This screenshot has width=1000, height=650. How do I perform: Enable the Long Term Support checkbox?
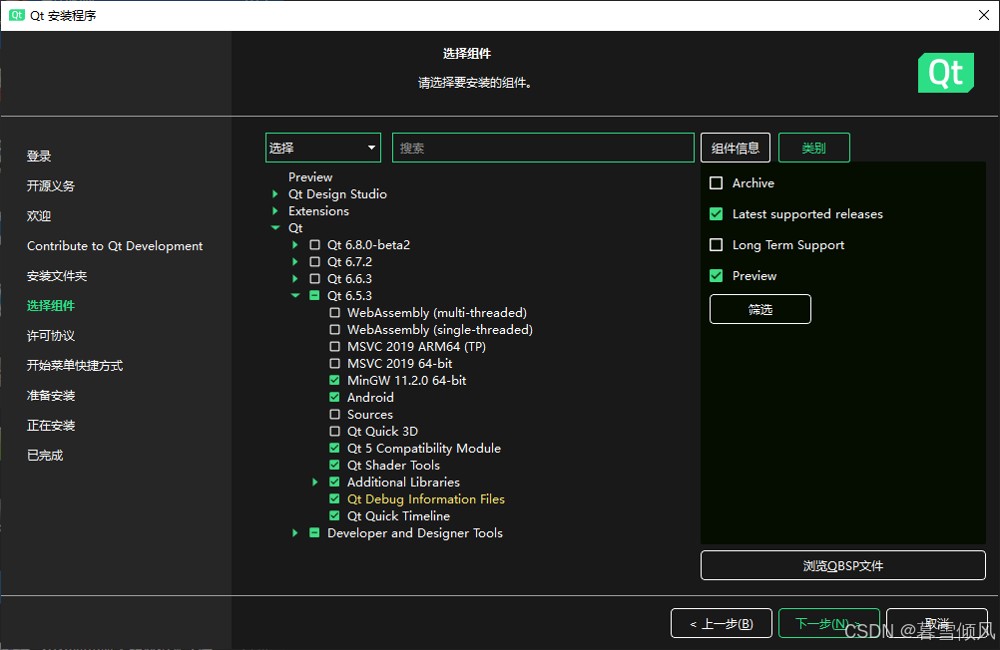[x=716, y=245]
